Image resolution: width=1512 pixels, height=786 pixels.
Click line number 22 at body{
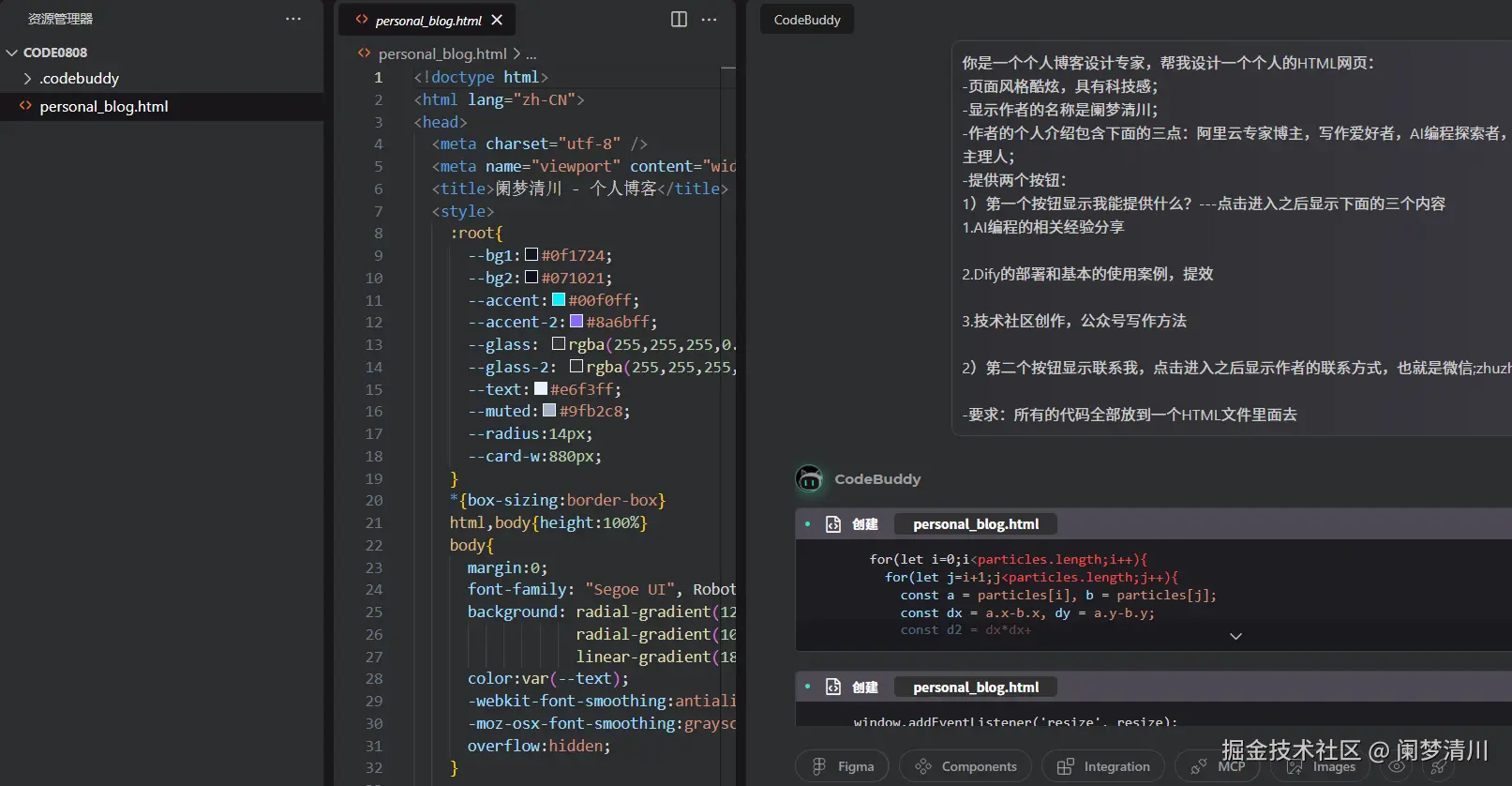coord(374,546)
